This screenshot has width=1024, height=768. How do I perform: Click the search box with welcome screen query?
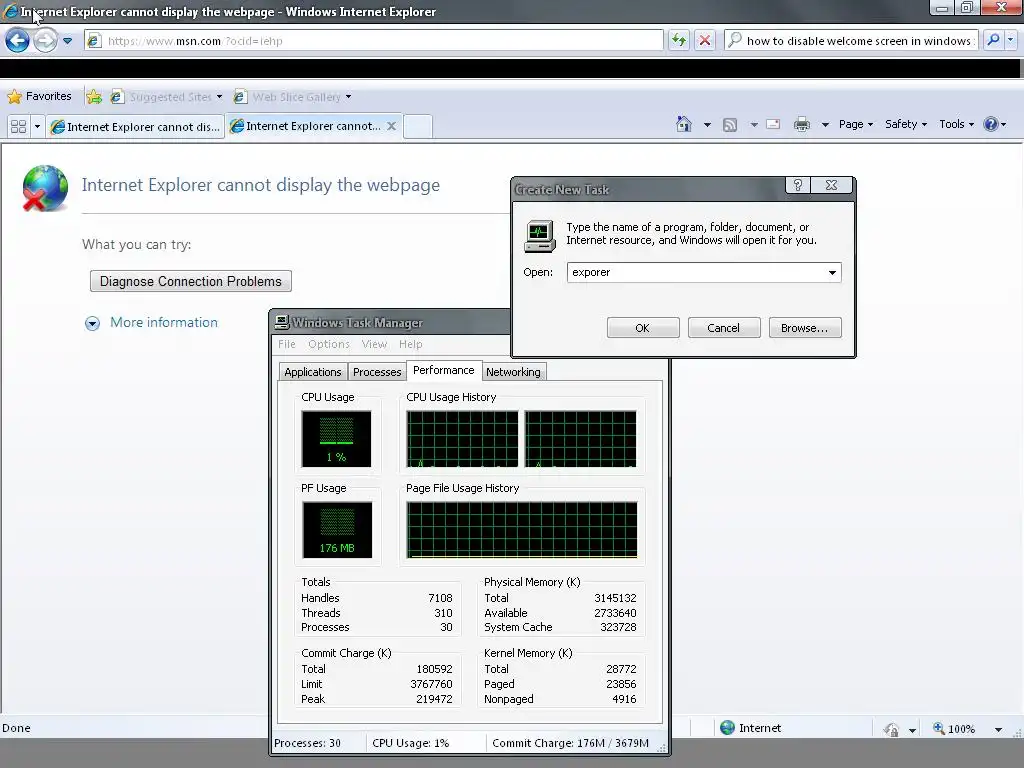[x=851, y=40]
